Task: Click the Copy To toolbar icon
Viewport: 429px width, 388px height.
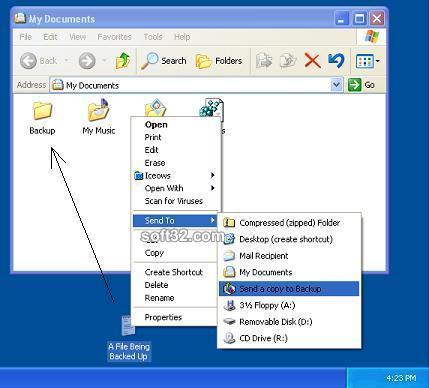Action: point(288,61)
